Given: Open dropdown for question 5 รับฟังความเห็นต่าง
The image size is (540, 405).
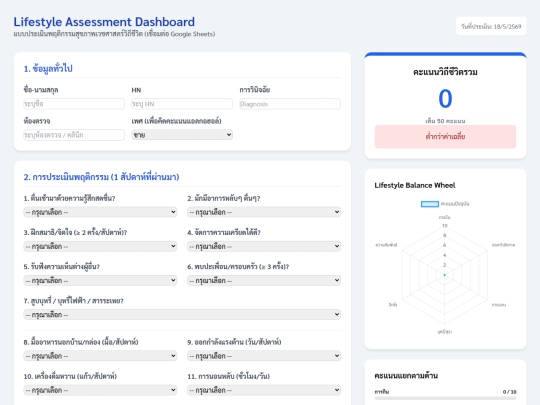Looking at the screenshot, I should coord(100,280).
